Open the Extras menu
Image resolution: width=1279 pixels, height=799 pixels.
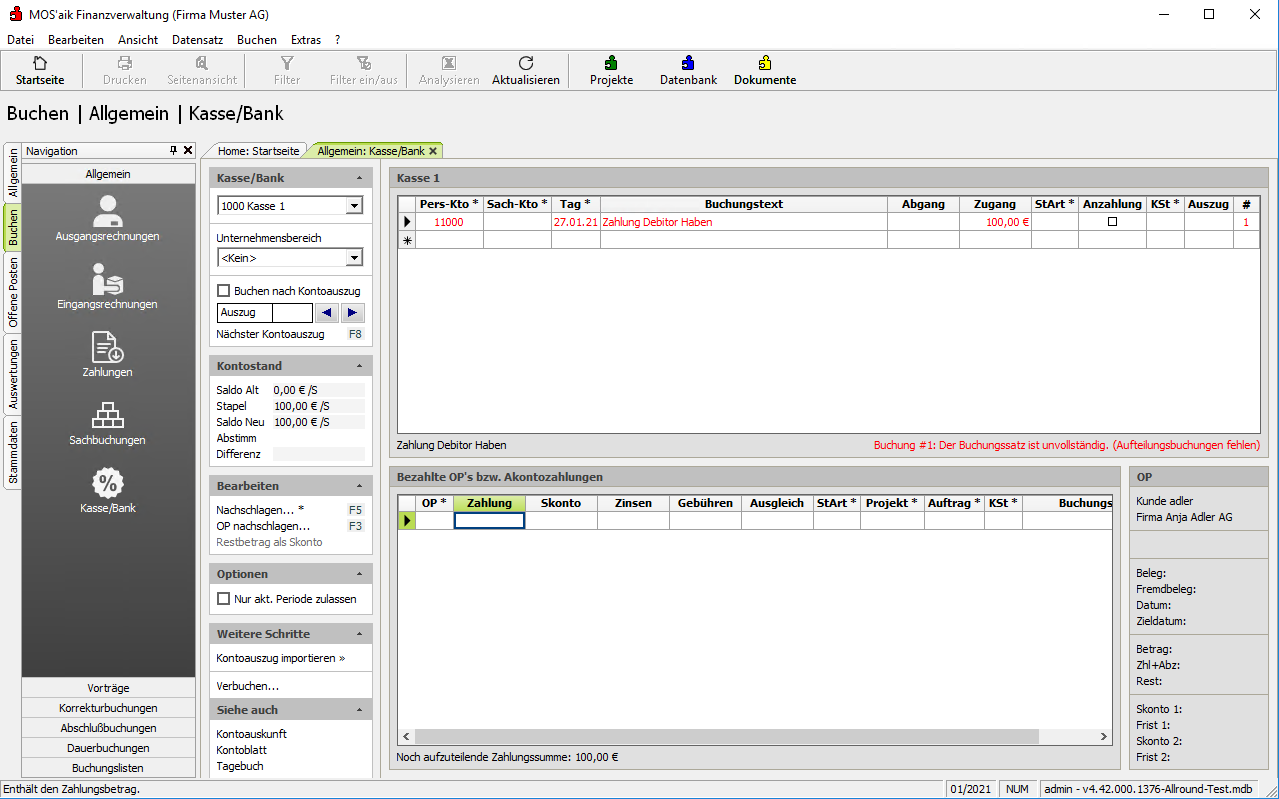pyautogui.click(x=306, y=40)
